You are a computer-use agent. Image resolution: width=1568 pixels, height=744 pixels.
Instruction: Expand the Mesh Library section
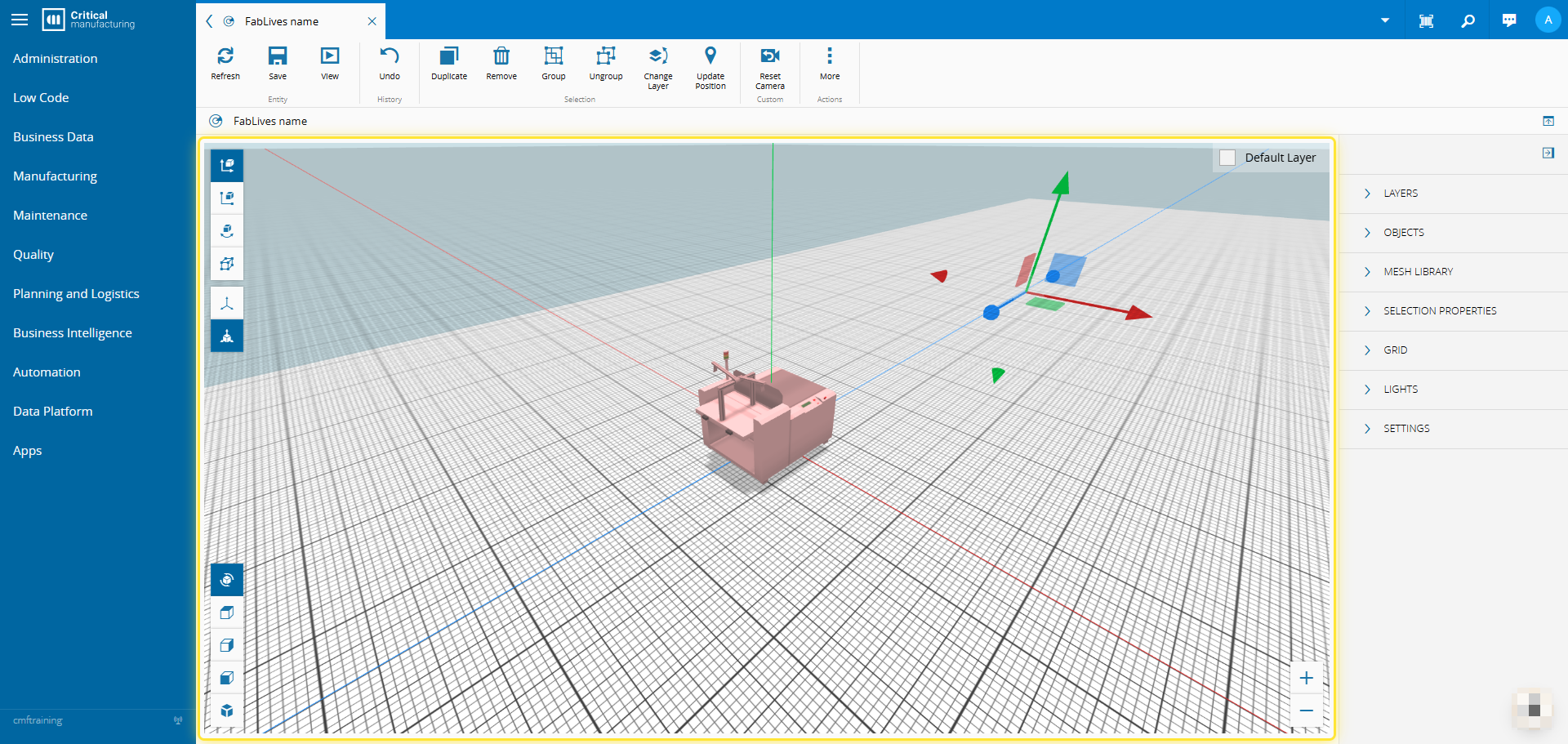pos(1418,272)
